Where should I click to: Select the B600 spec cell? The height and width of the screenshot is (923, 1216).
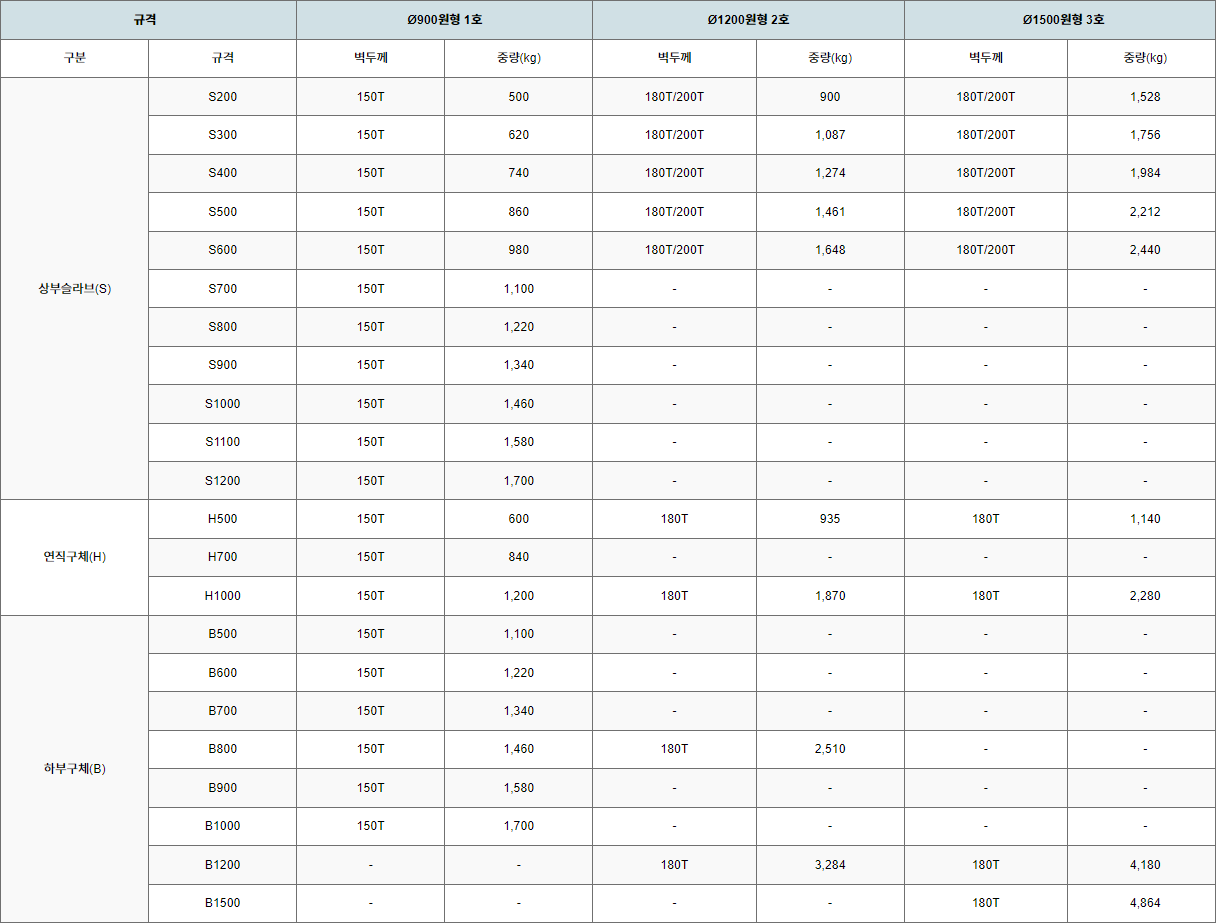222,673
